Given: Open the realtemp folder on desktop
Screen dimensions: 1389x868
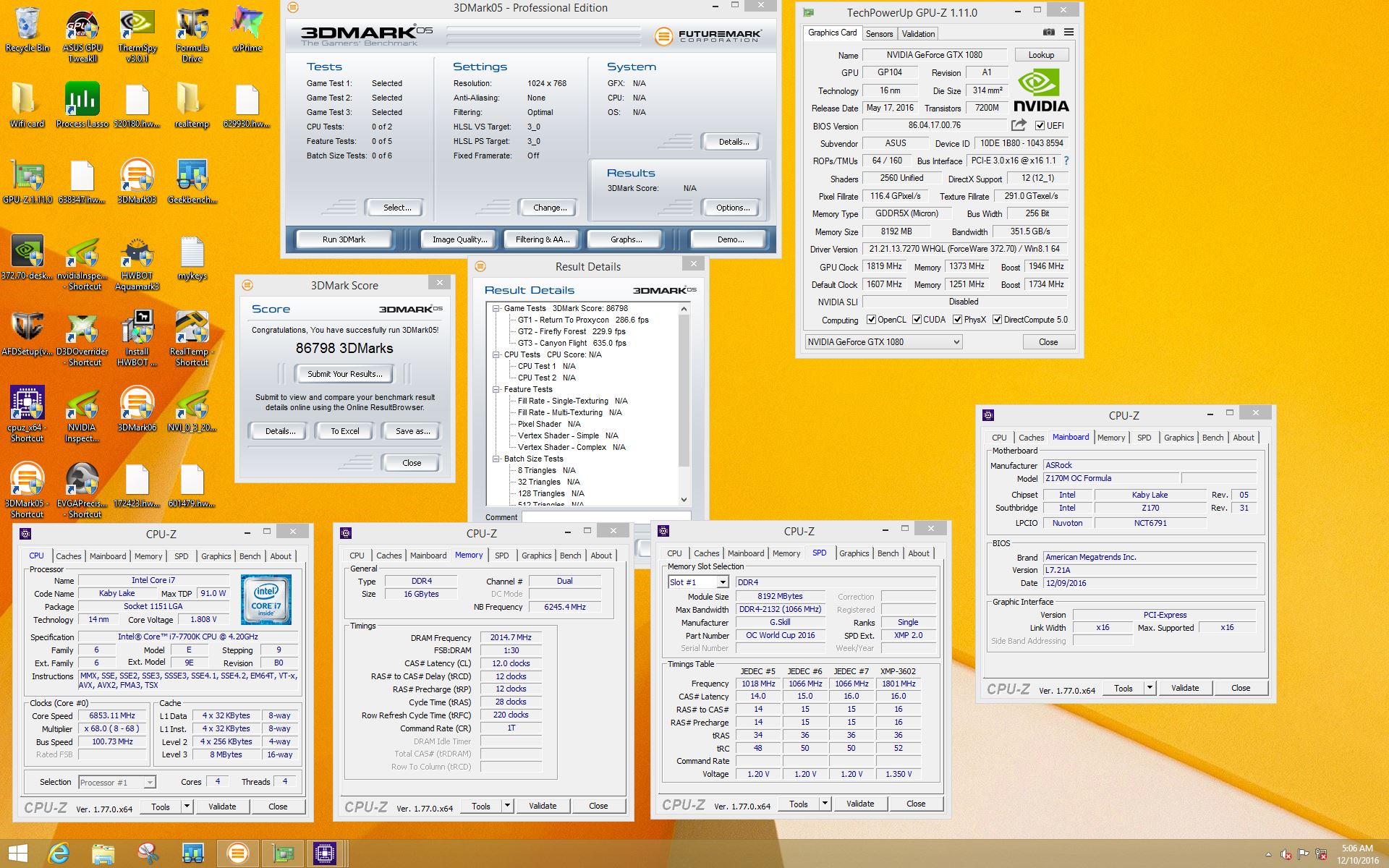Looking at the screenshot, I should tap(192, 106).
